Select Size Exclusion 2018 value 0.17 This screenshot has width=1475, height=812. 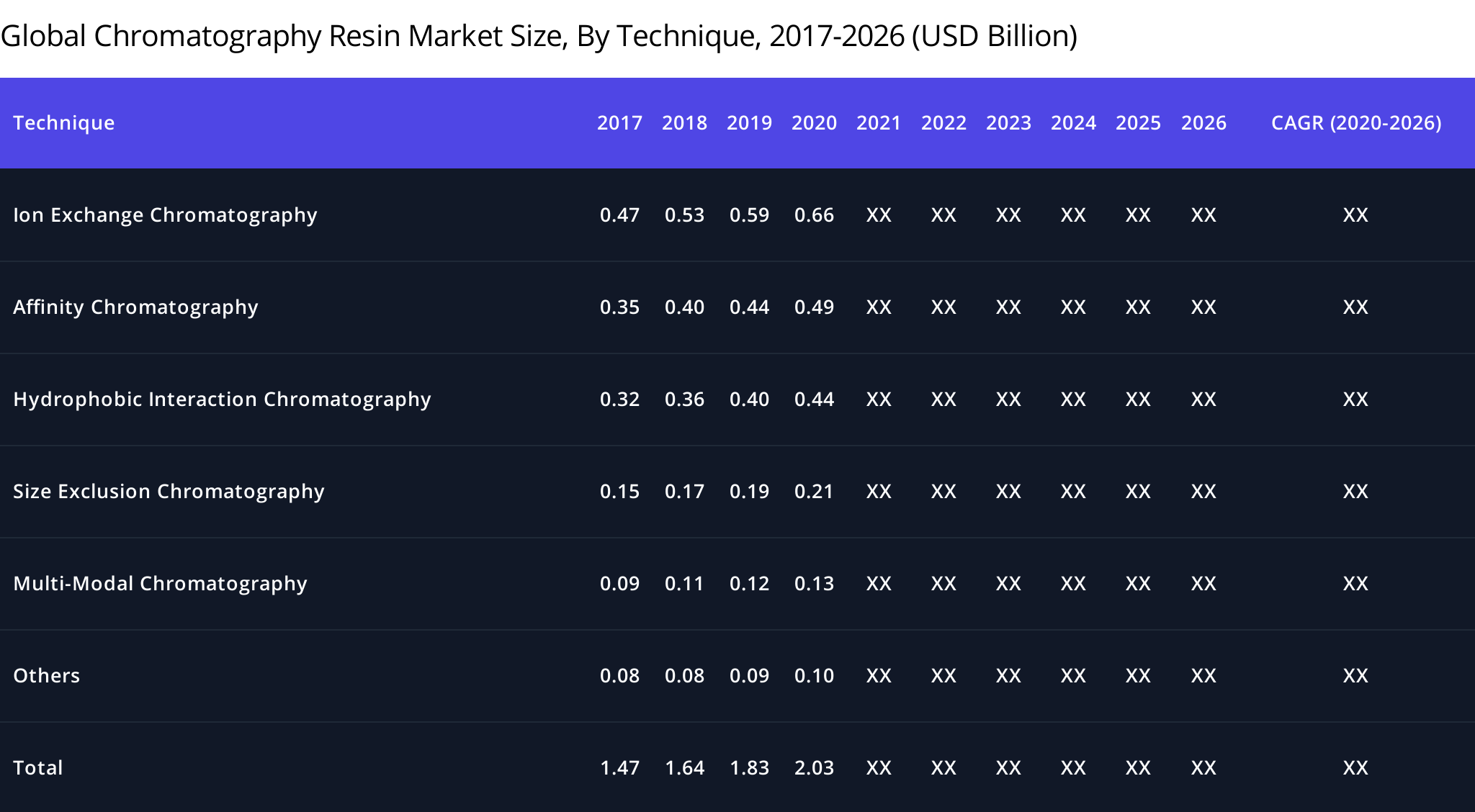coord(684,492)
